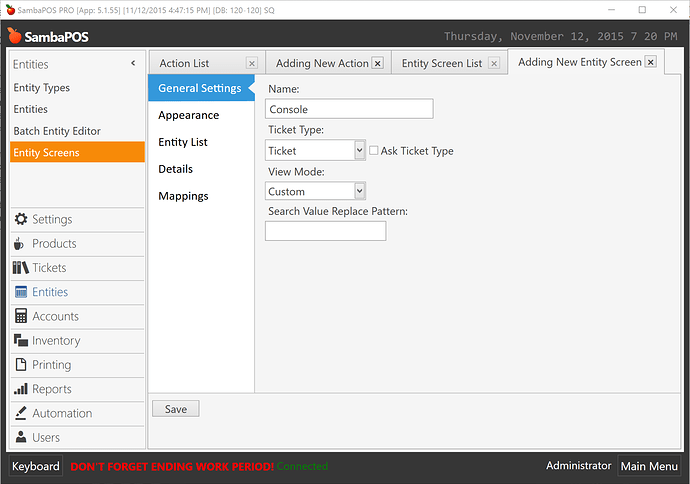Screen dimensions: 690x484
Task: Open Inventory via the truck icon
Action: 21,340
